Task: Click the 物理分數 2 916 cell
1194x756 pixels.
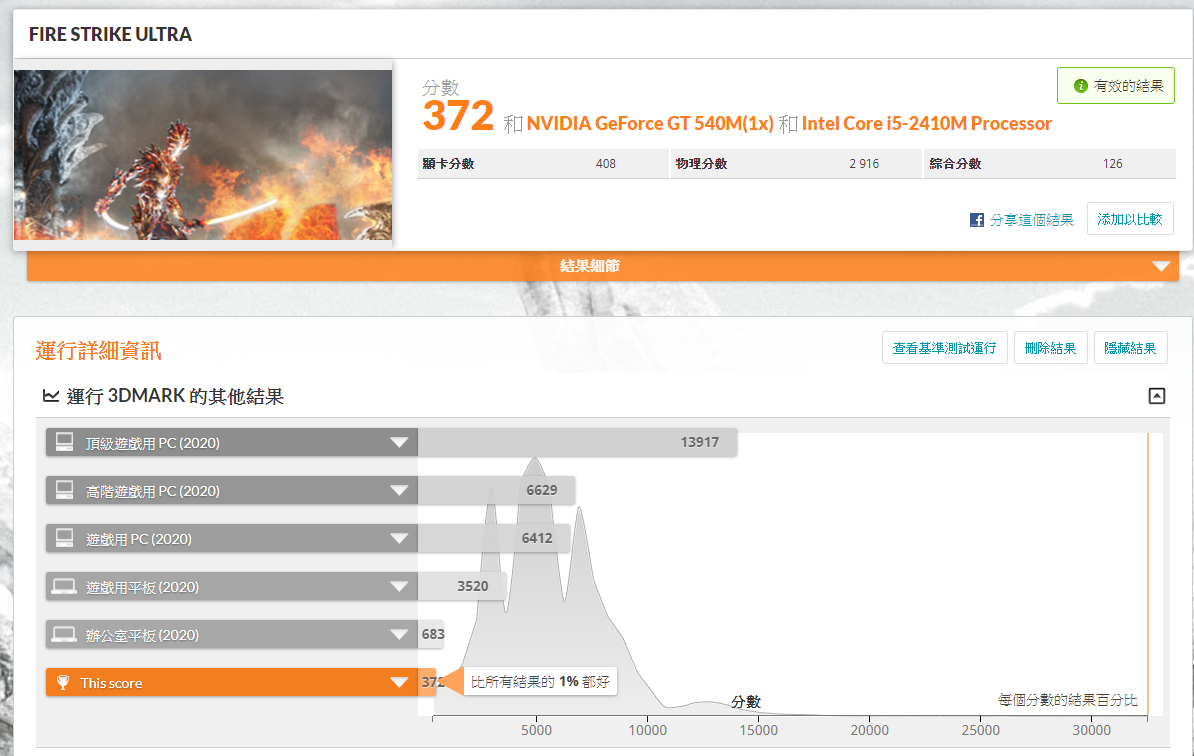Action: (797, 164)
